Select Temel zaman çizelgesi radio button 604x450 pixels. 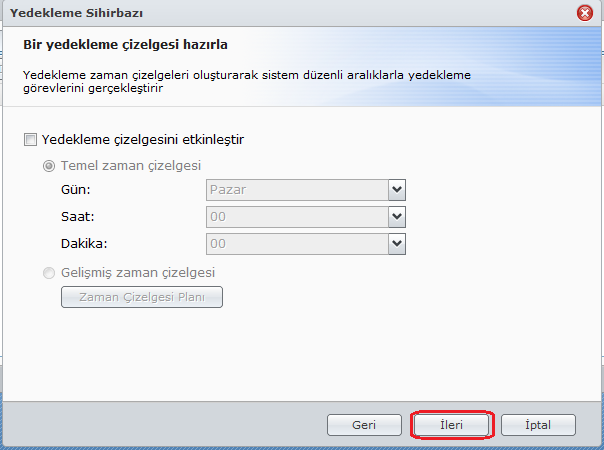click(49, 165)
